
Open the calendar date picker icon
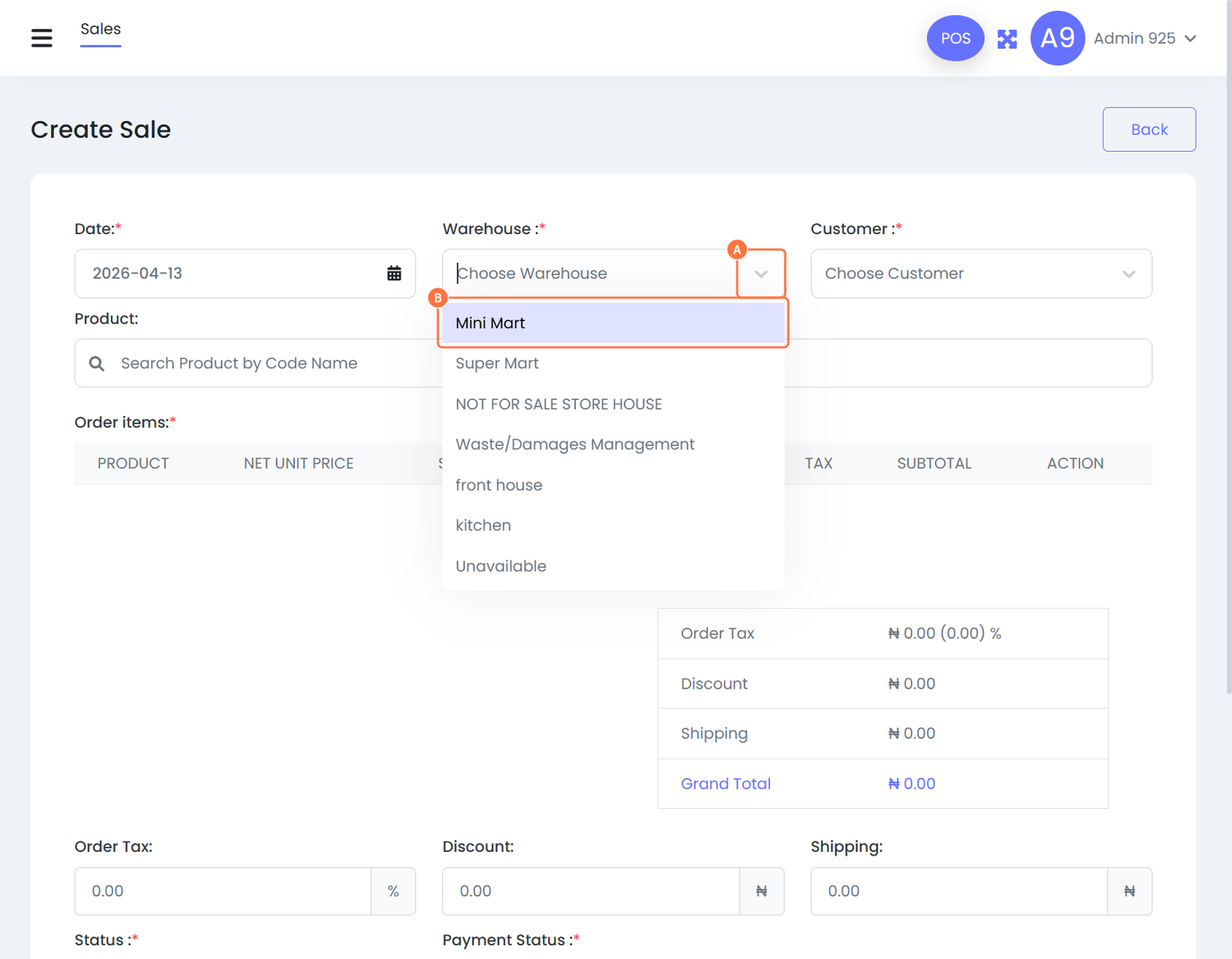(x=393, y=273)
